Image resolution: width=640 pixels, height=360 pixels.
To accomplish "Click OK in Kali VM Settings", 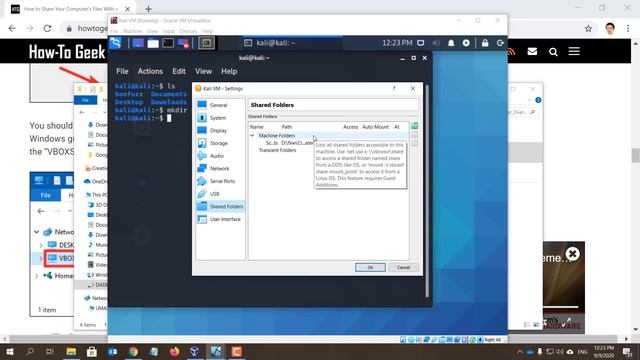I will pyautogui.click(x=370, y=267).
